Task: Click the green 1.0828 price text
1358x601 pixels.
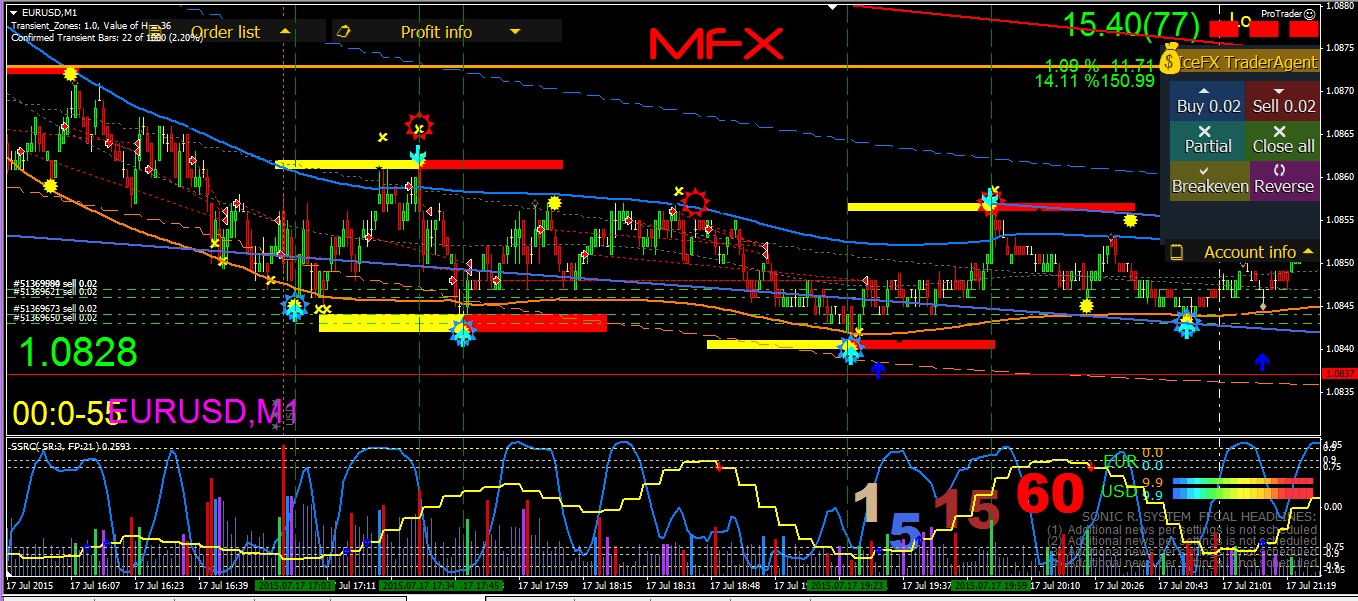Action: pos(79,352)
